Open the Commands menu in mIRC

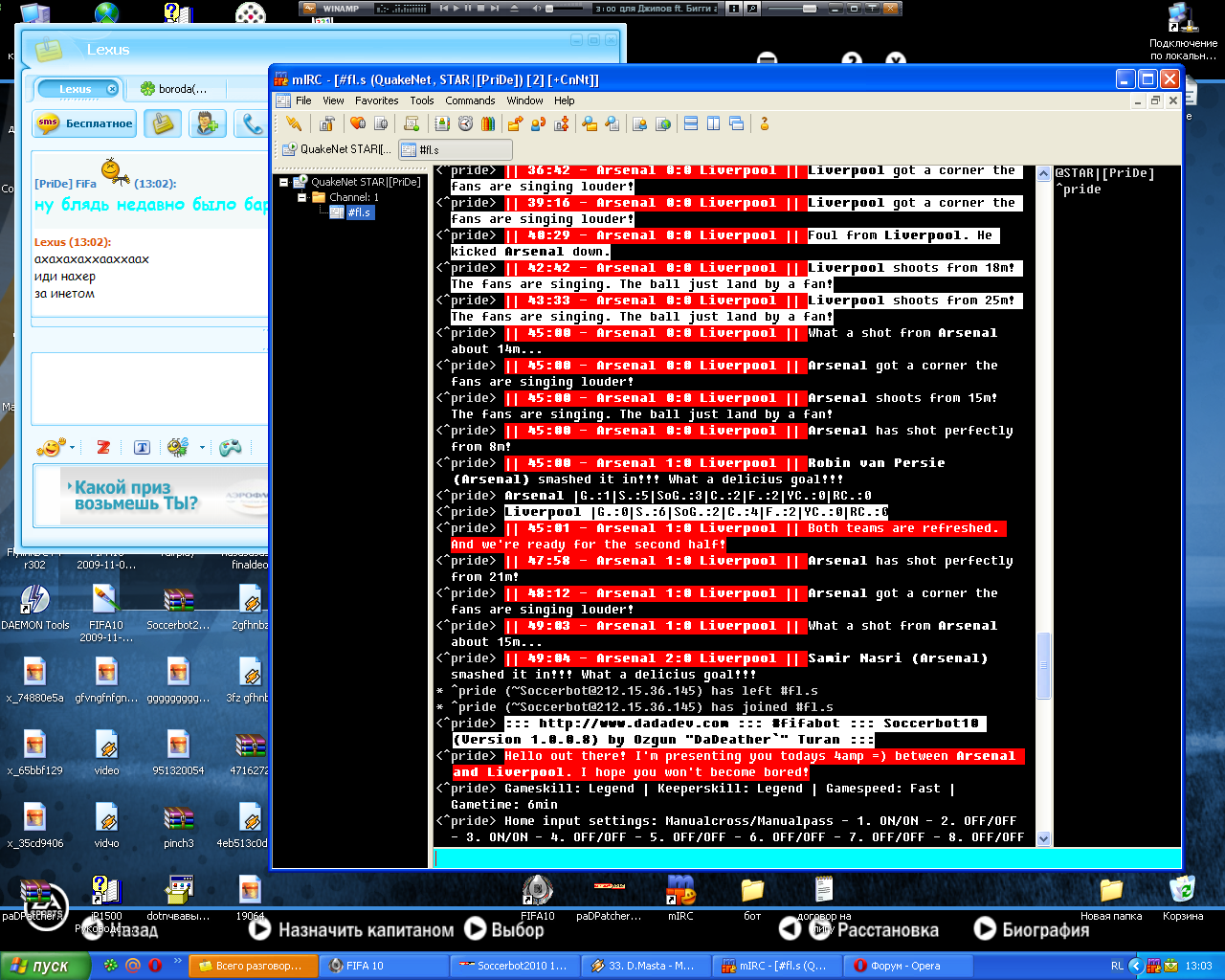(x=470, y=100)
